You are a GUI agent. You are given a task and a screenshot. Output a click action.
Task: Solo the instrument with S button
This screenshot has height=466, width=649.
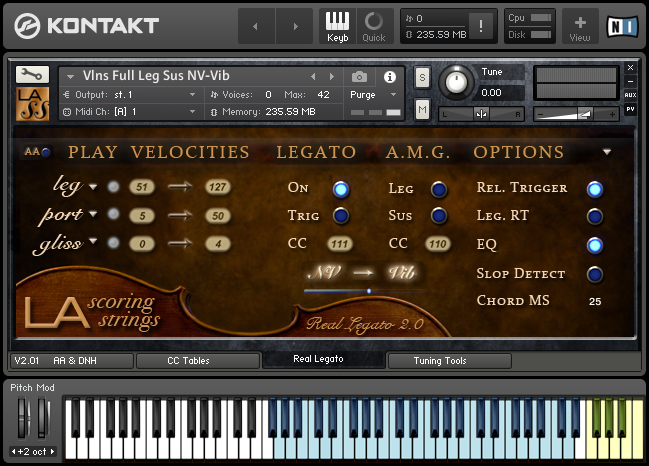[x=422, y=77]
